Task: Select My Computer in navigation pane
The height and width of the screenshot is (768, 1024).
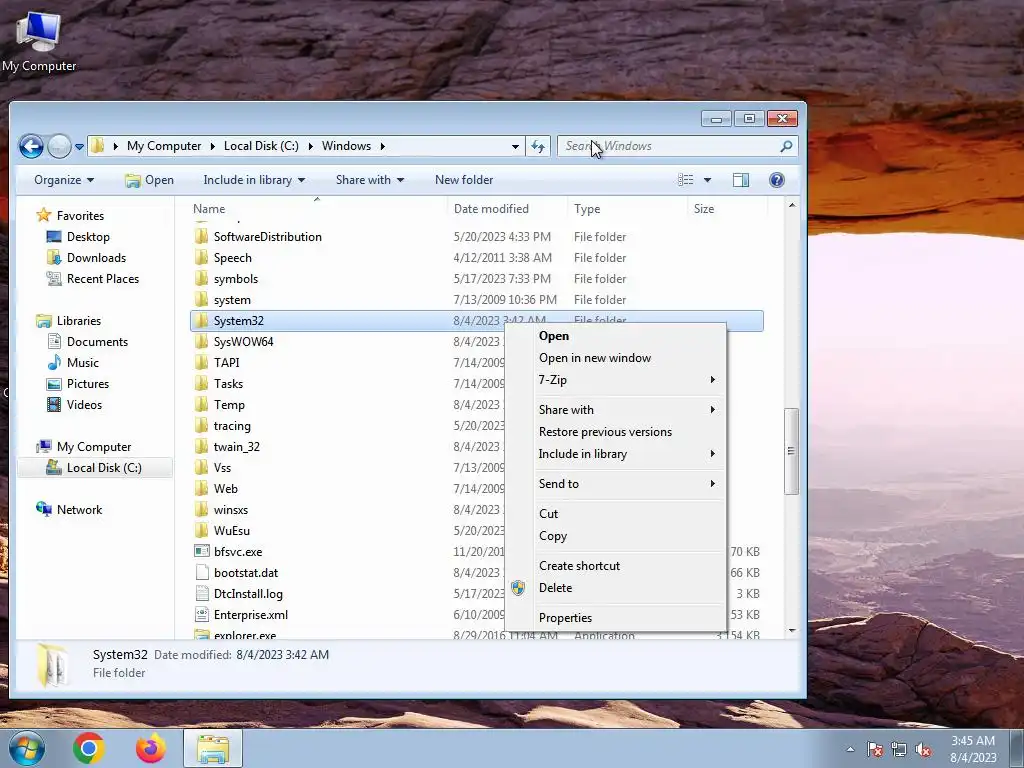Action: click(x=84, y=447)
